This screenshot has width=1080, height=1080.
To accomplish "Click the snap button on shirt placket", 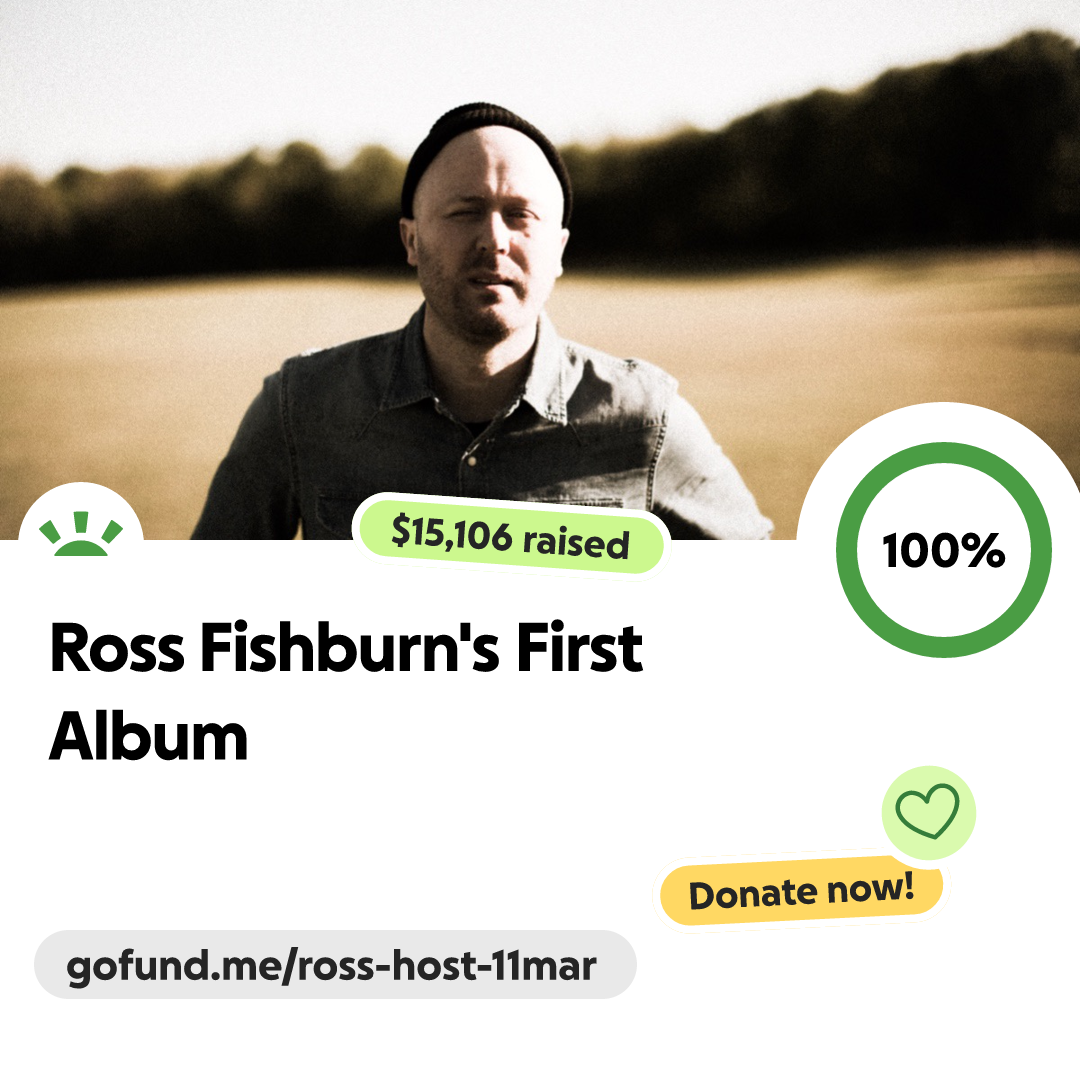I will point(472,461).
